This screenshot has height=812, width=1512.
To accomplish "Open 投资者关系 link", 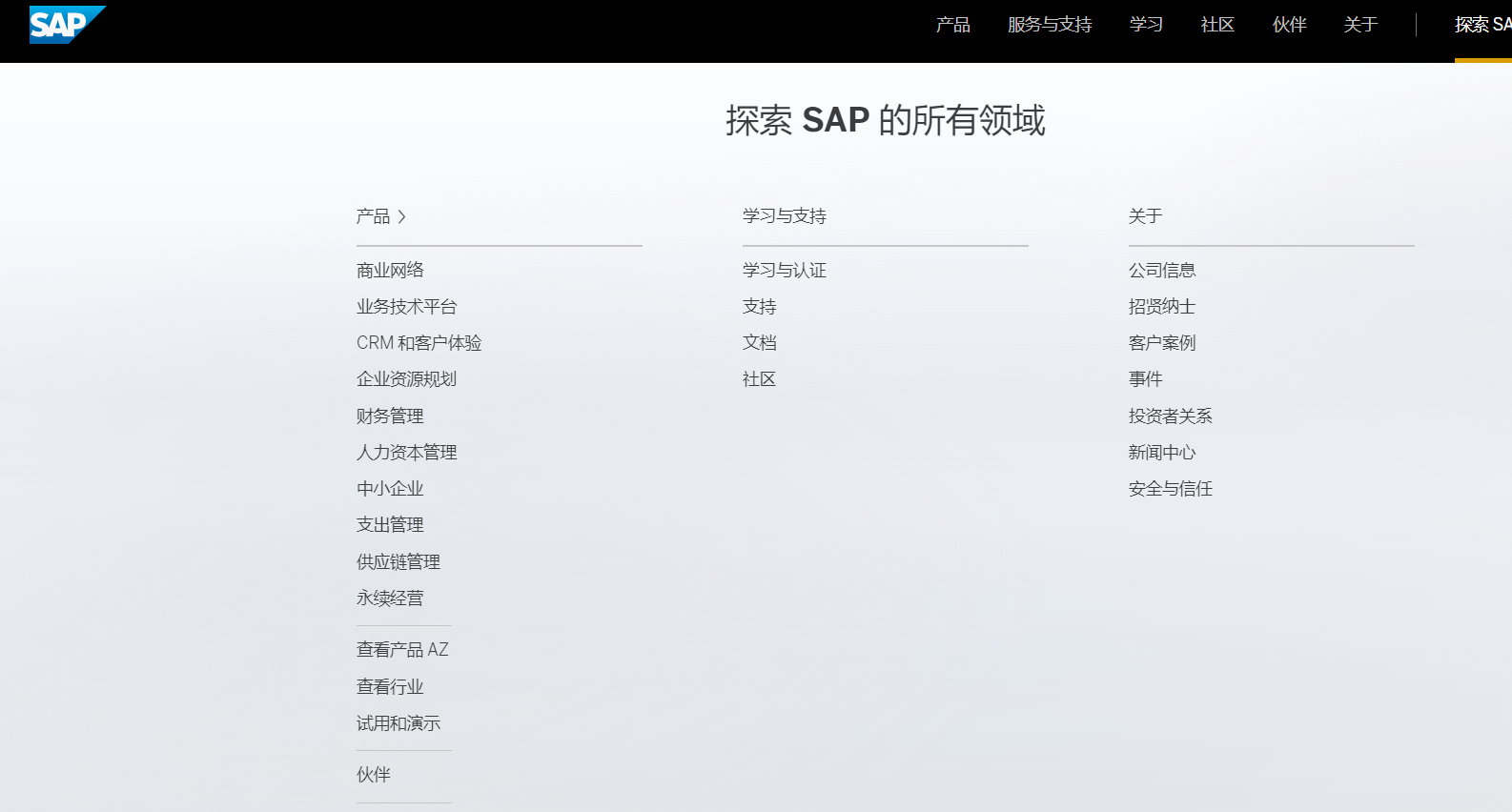I will tap(1171, 416).
